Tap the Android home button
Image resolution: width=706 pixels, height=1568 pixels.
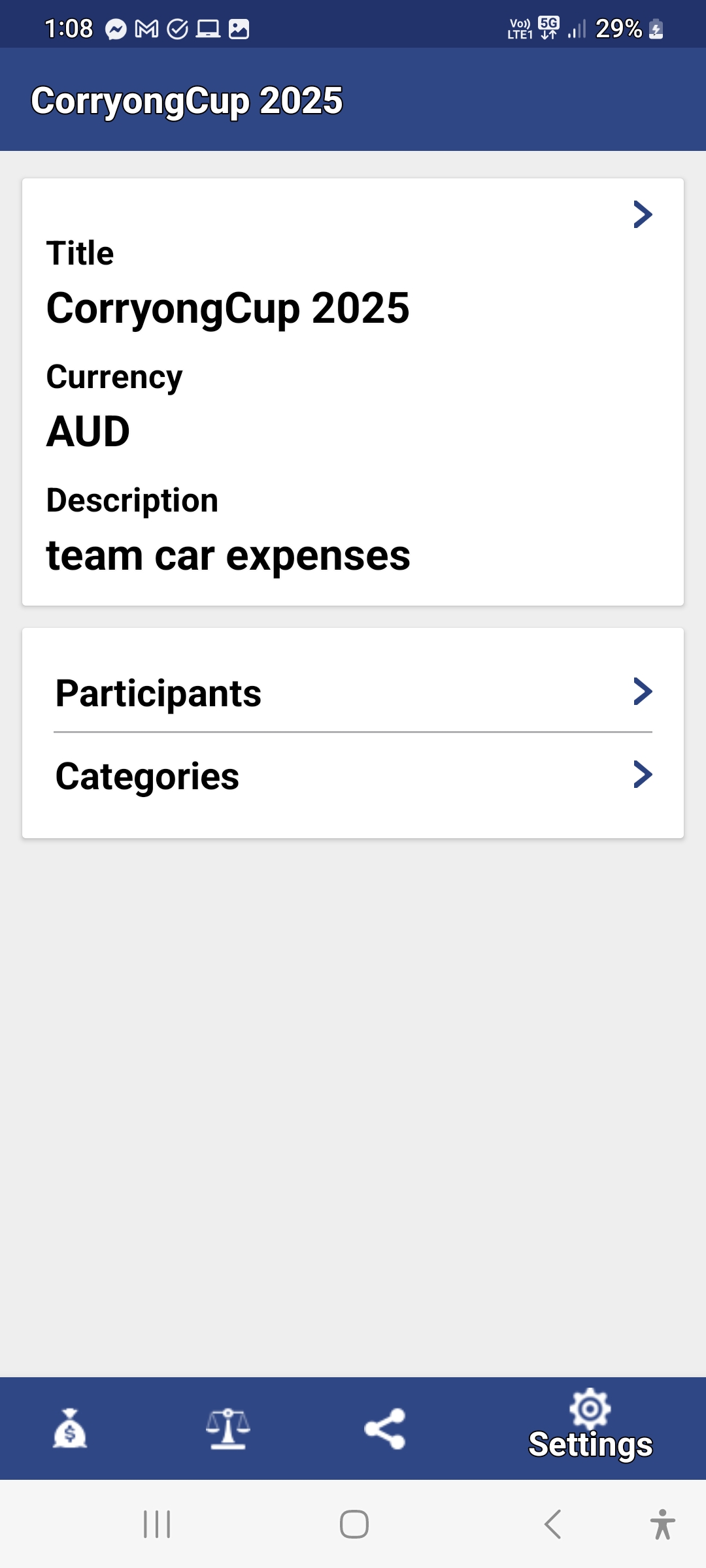pos(354,1524)
